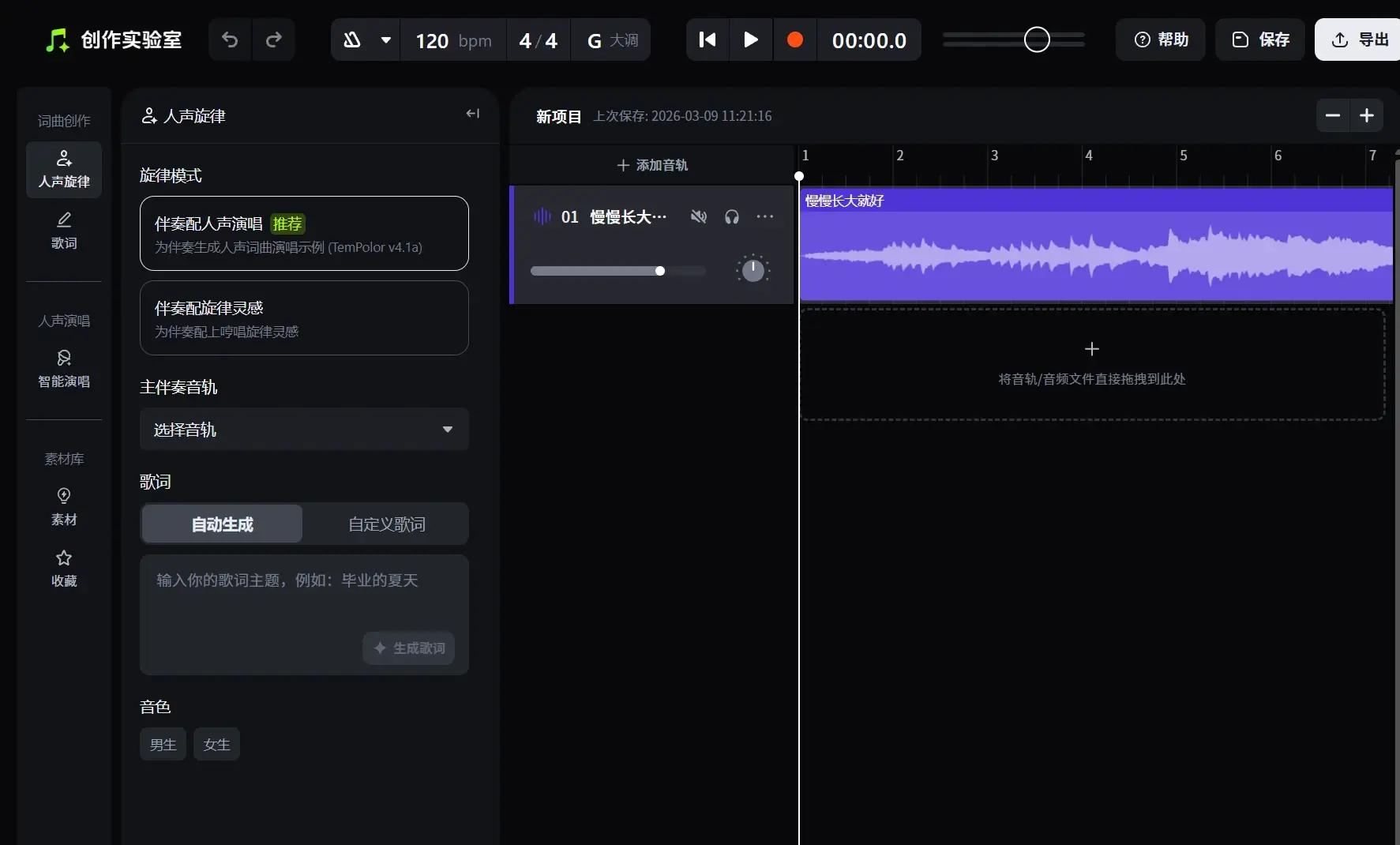
Task: Open track 01 more options menu
Action: point(765,216)
